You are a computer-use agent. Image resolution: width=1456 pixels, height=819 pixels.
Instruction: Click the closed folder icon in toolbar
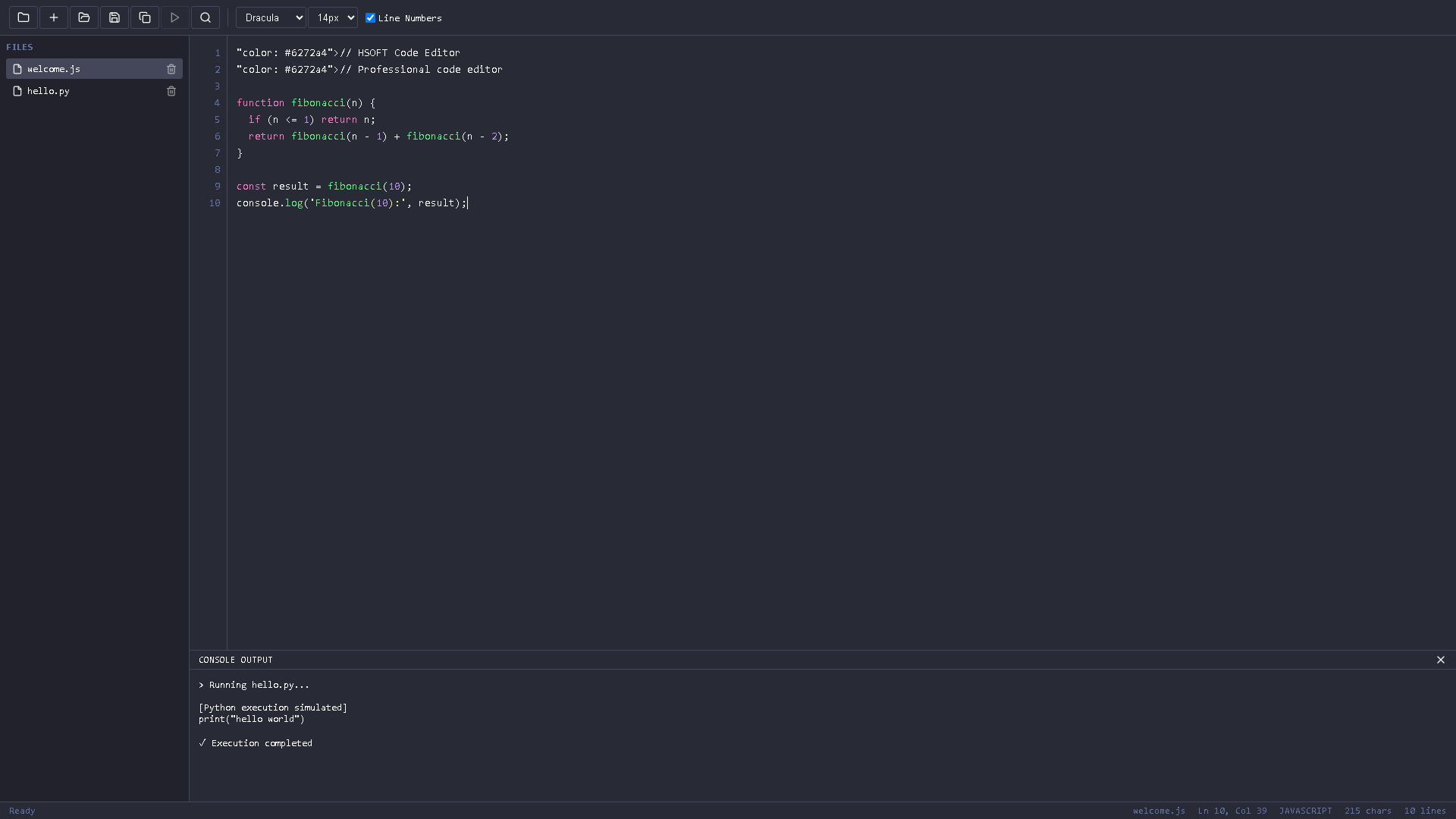pos(24,17)
